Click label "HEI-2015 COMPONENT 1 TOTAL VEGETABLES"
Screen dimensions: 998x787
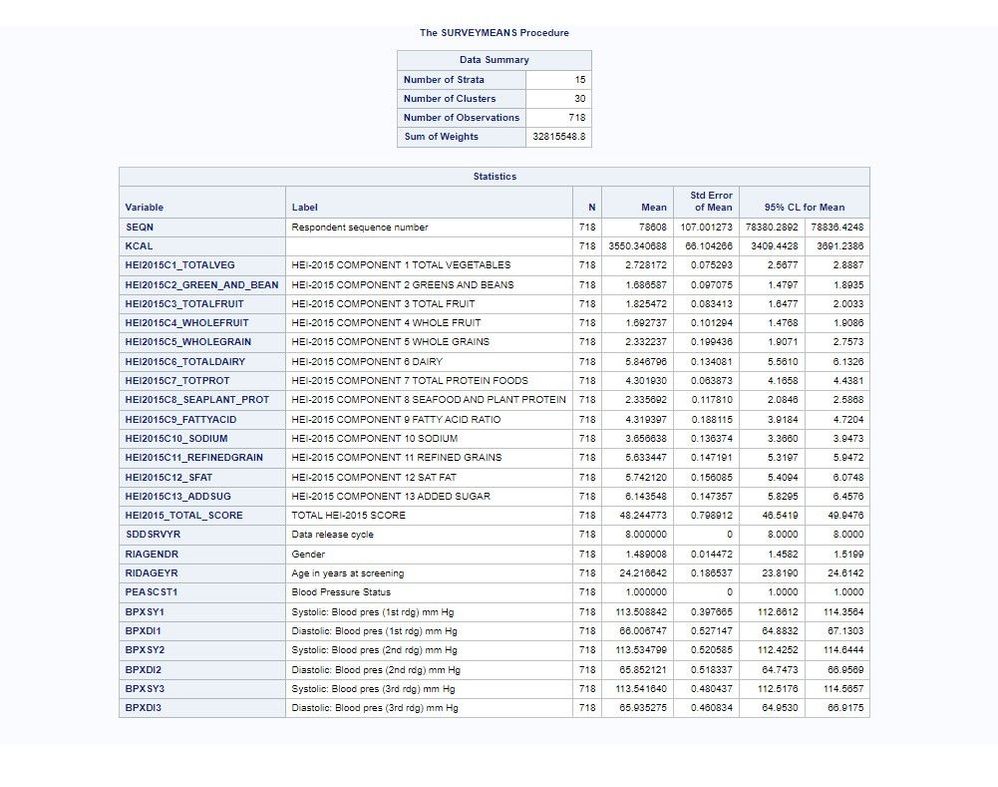[401, 265]
